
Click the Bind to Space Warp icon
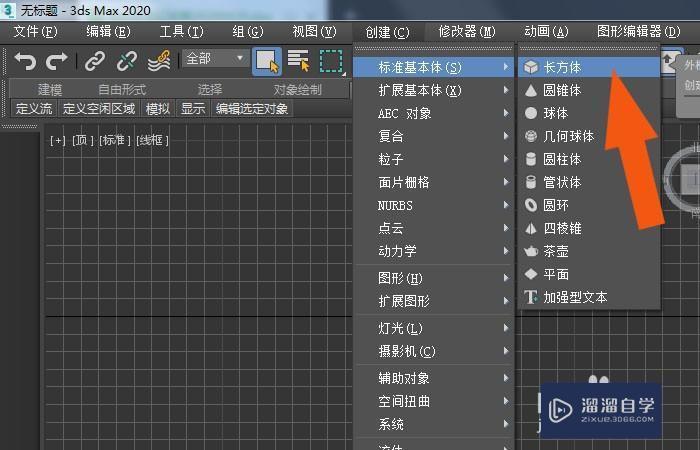[158, 62]
